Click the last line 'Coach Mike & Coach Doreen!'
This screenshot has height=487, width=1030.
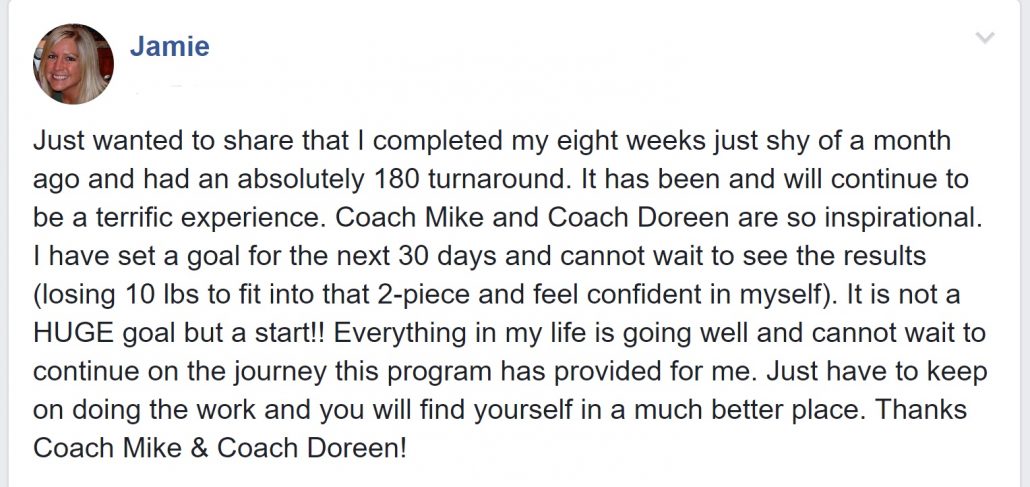pyautogui.click(x=220, y=448)
